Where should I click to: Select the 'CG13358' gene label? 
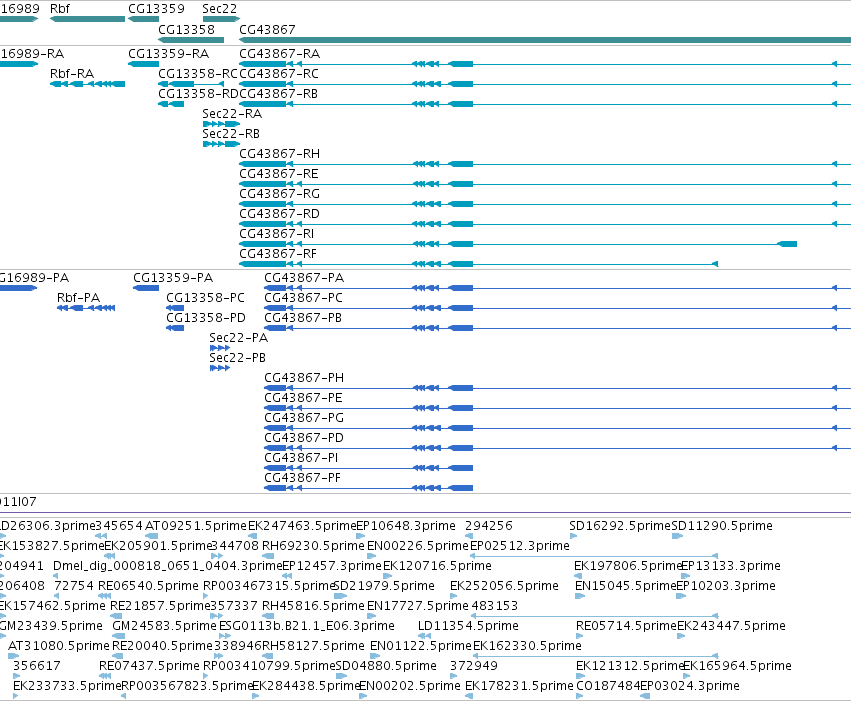pos(186,29)
